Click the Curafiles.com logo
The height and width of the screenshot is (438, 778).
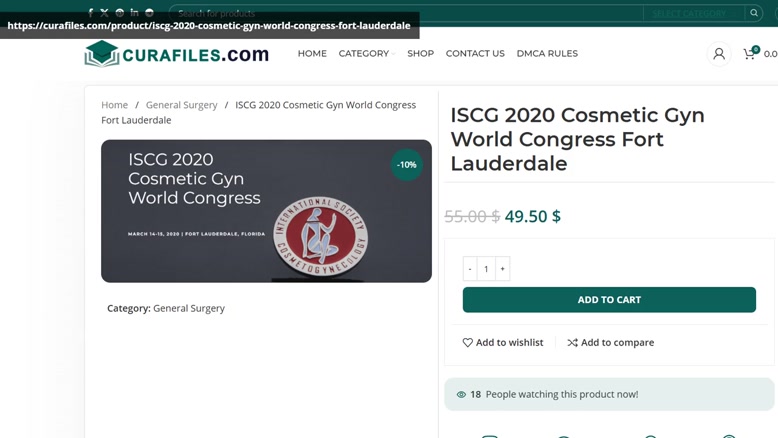(x=177, y=54)
